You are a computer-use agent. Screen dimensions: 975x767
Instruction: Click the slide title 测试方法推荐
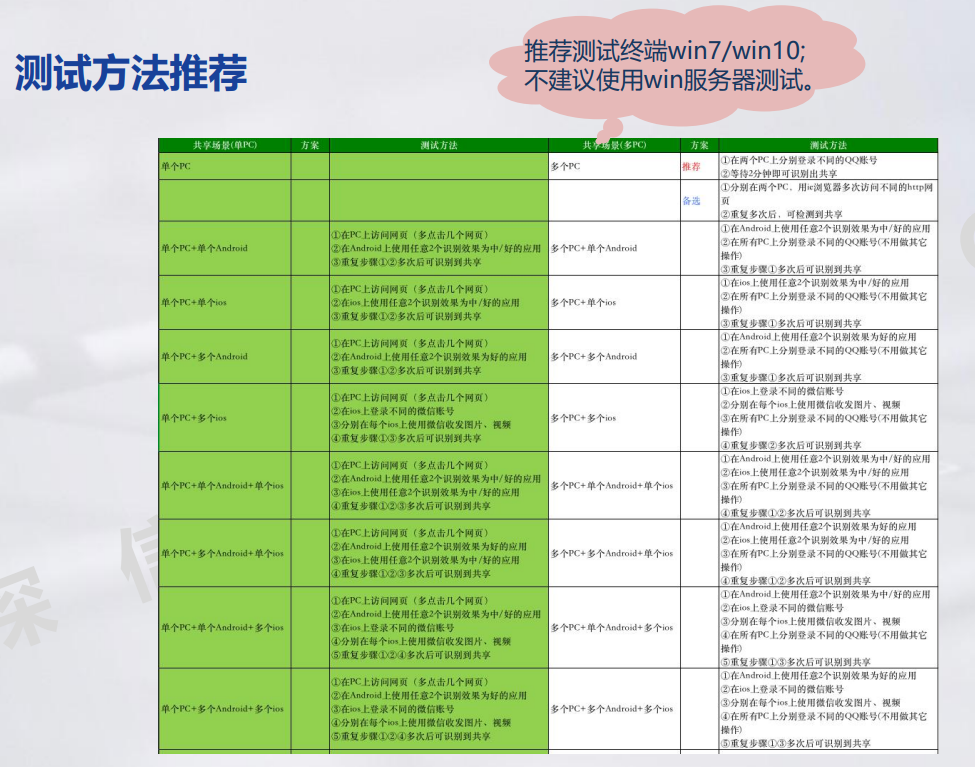point(131,73)
